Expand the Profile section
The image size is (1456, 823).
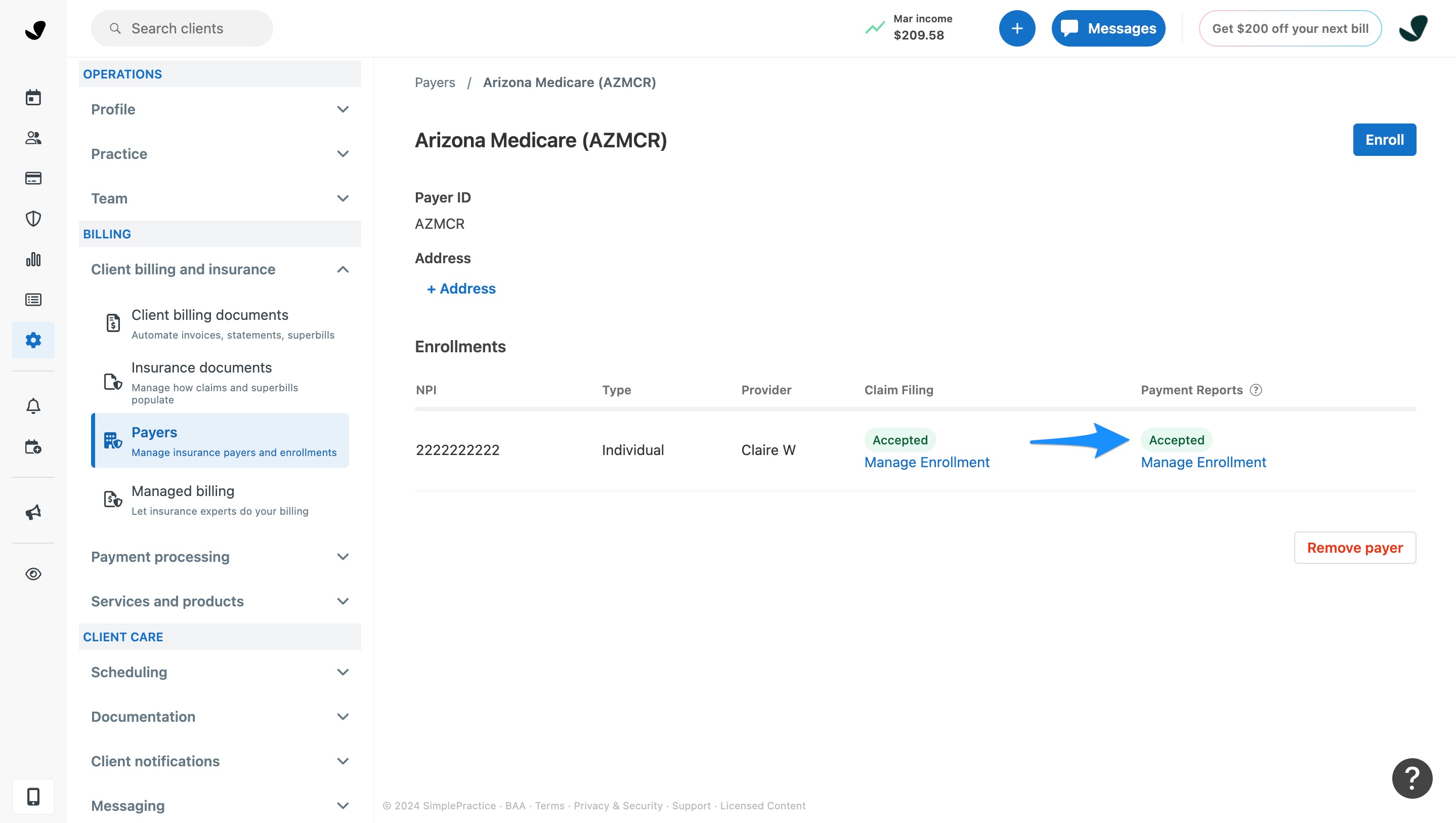pos(220,109)
